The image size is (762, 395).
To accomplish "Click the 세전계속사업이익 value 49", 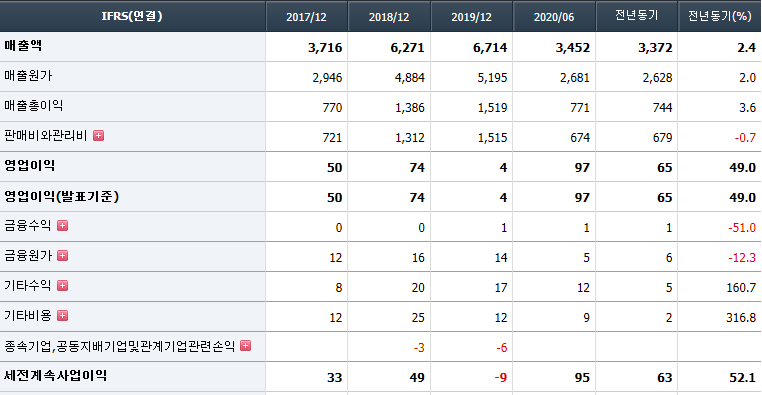I will (x=417, y=378).
